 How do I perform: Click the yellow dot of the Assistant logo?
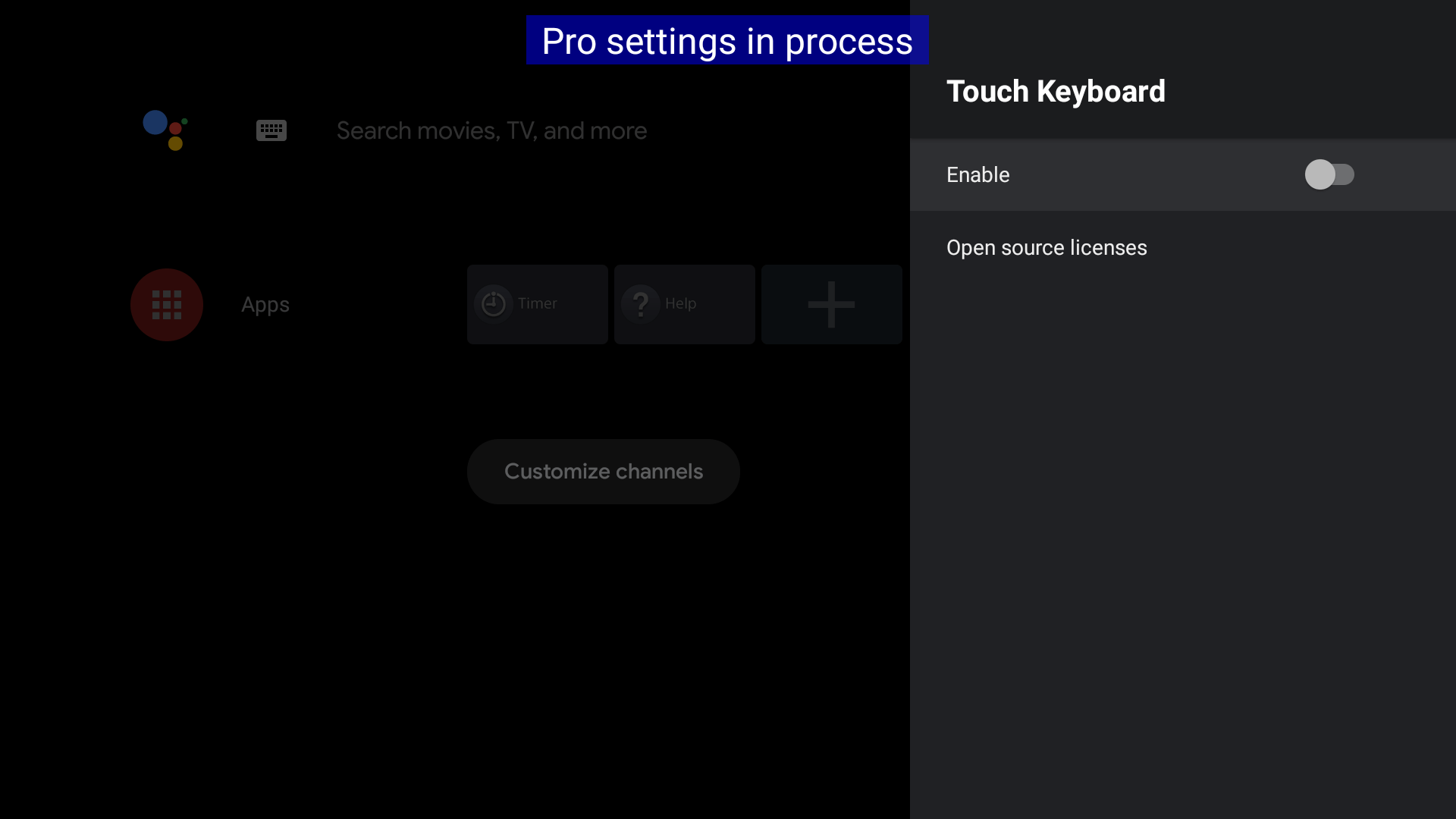pos(175,143)
